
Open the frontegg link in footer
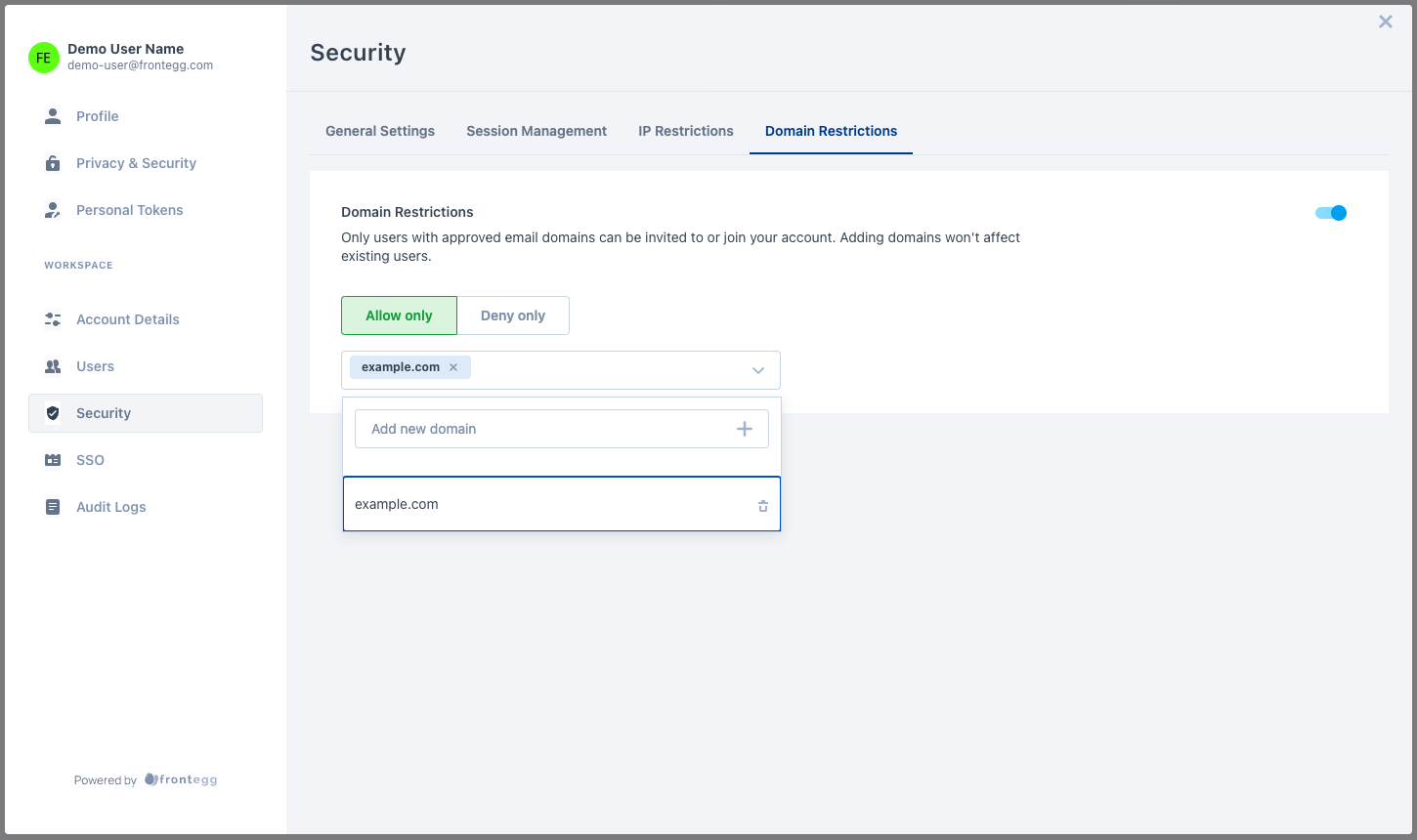(182, 779)
